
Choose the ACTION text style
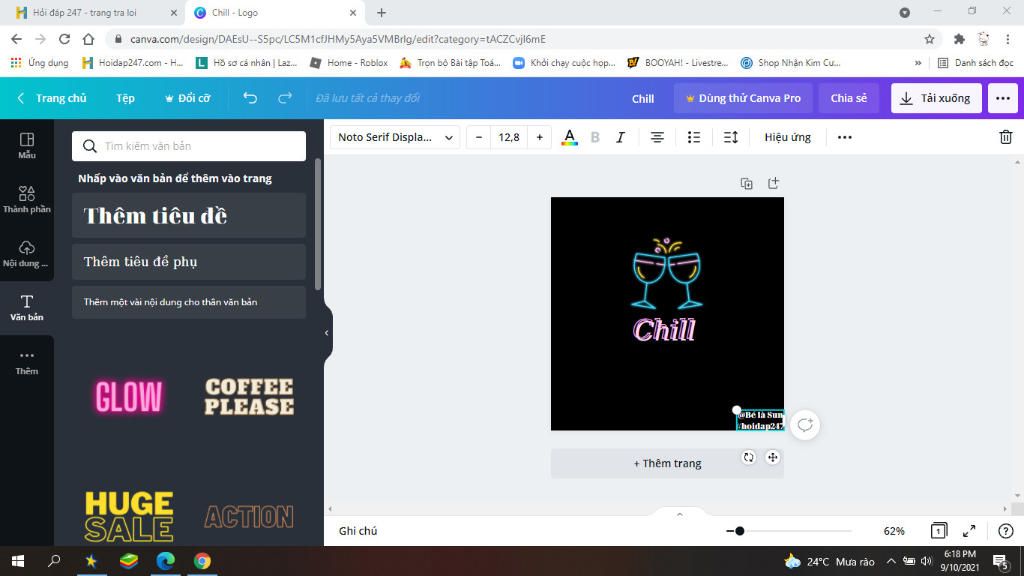point(249,517)
